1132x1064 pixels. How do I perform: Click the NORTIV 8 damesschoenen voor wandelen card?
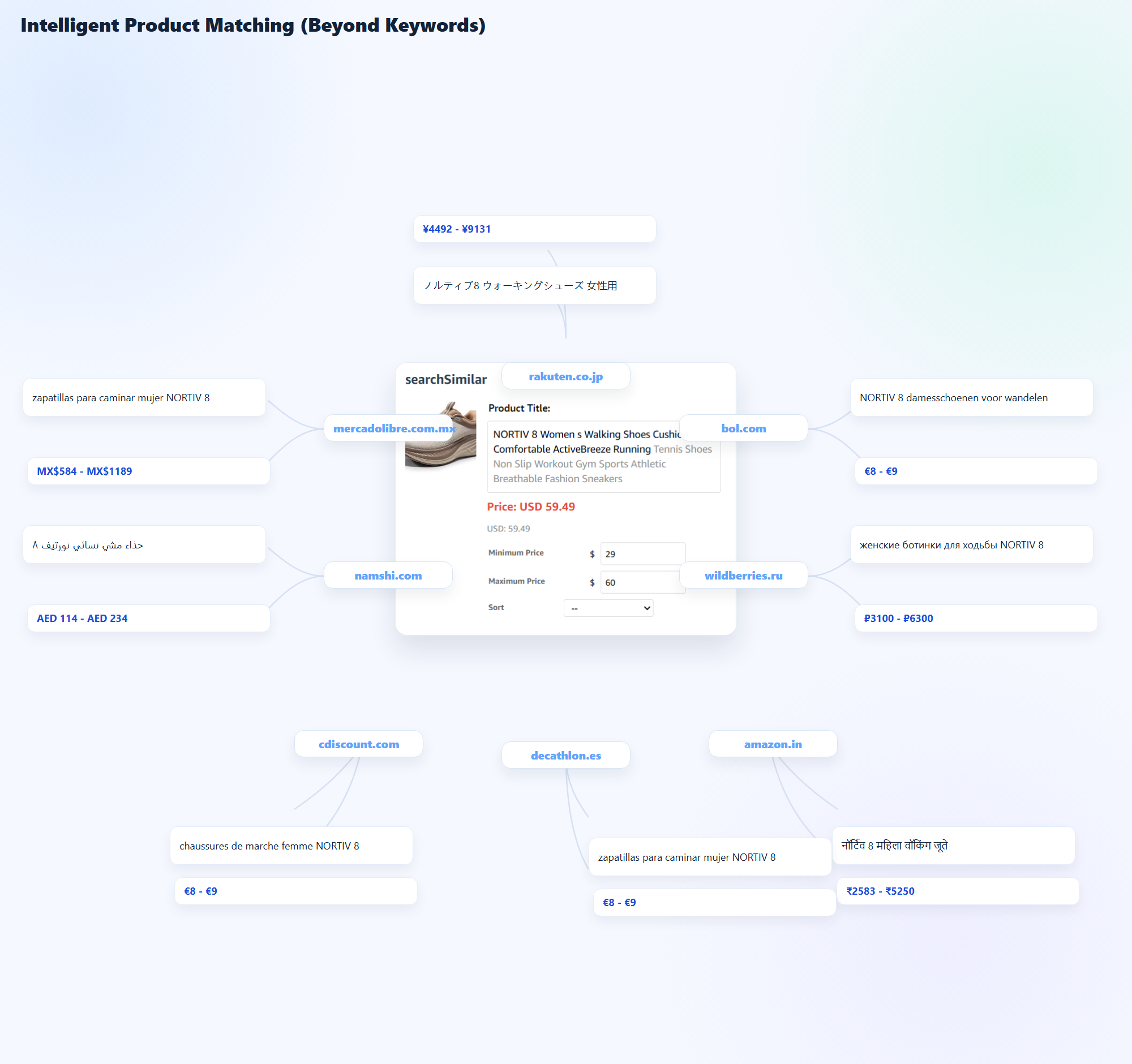[971, 397]
